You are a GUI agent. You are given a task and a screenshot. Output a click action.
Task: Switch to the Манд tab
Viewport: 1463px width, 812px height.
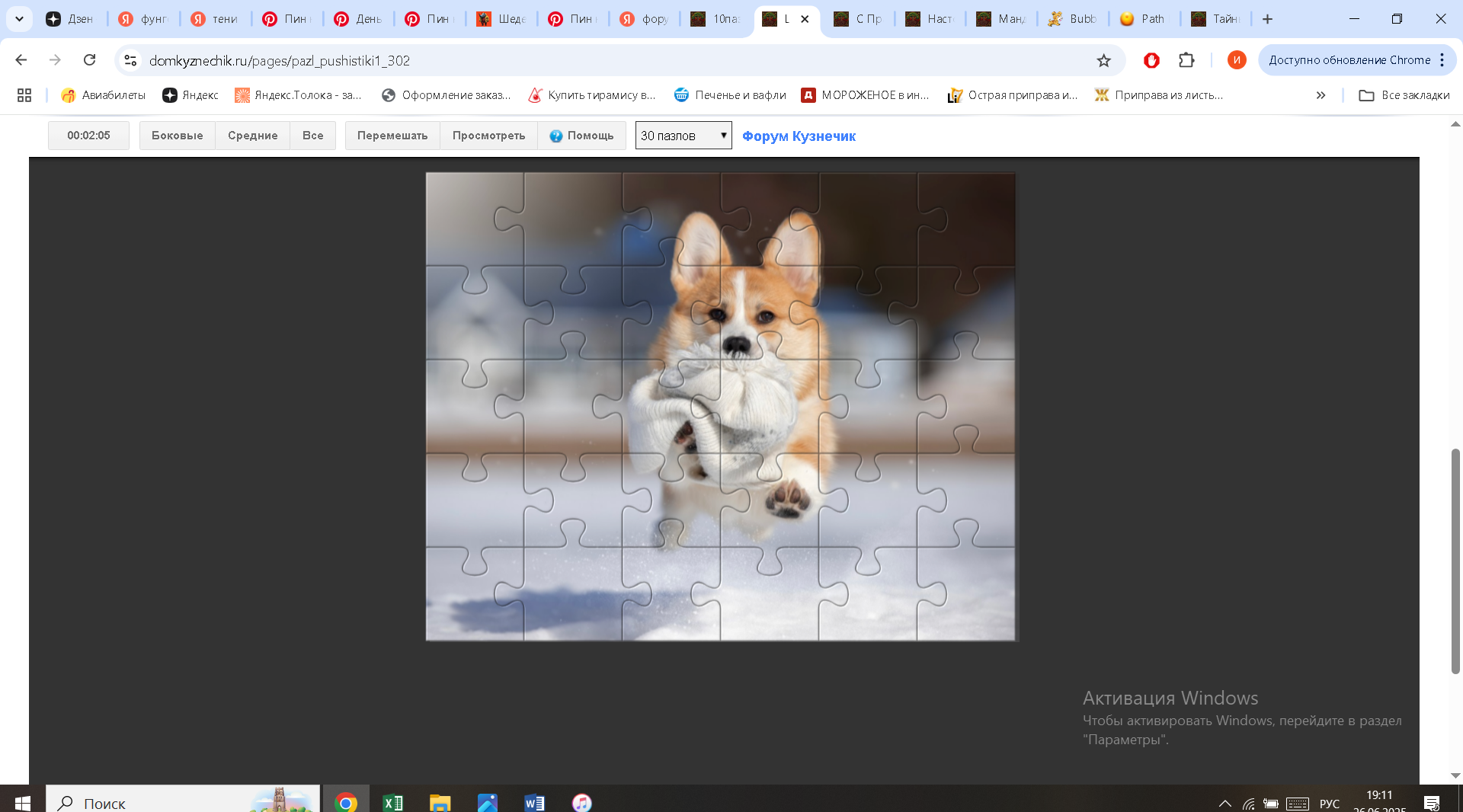pos(1001,19)
